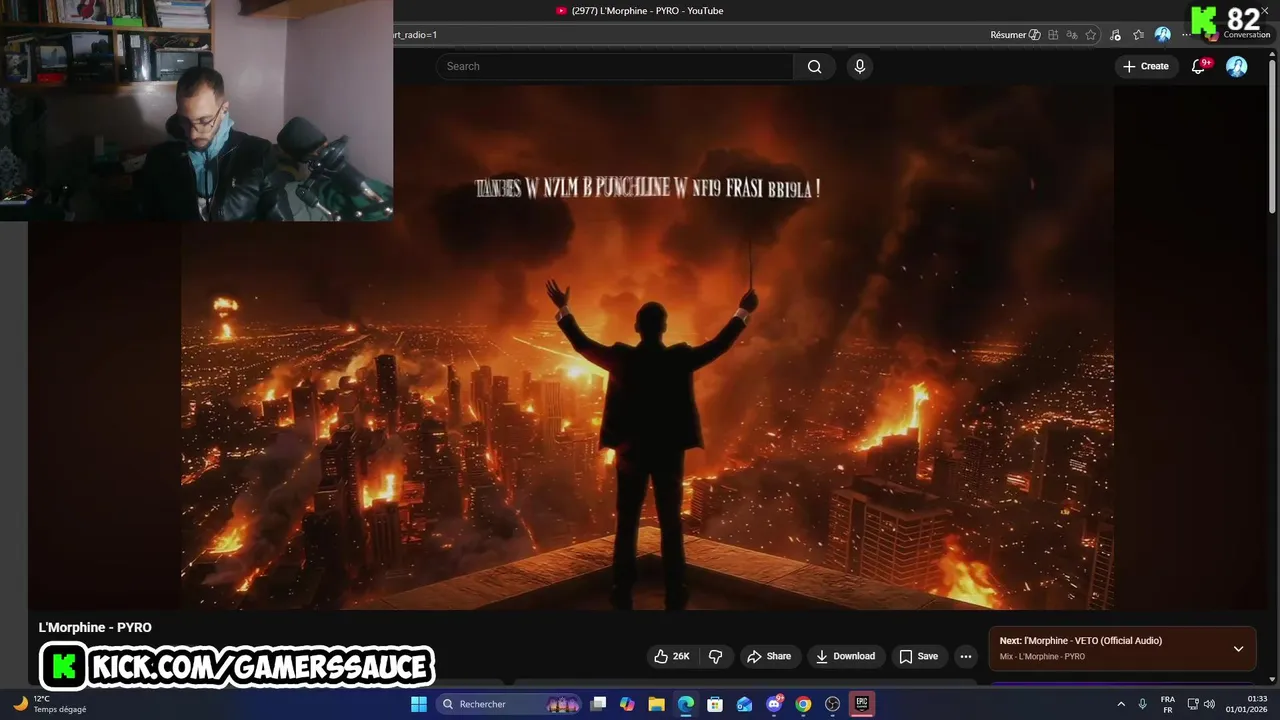Launch Copilot from the taskbar
The image size is (1280, 720).
pos(627,704)
